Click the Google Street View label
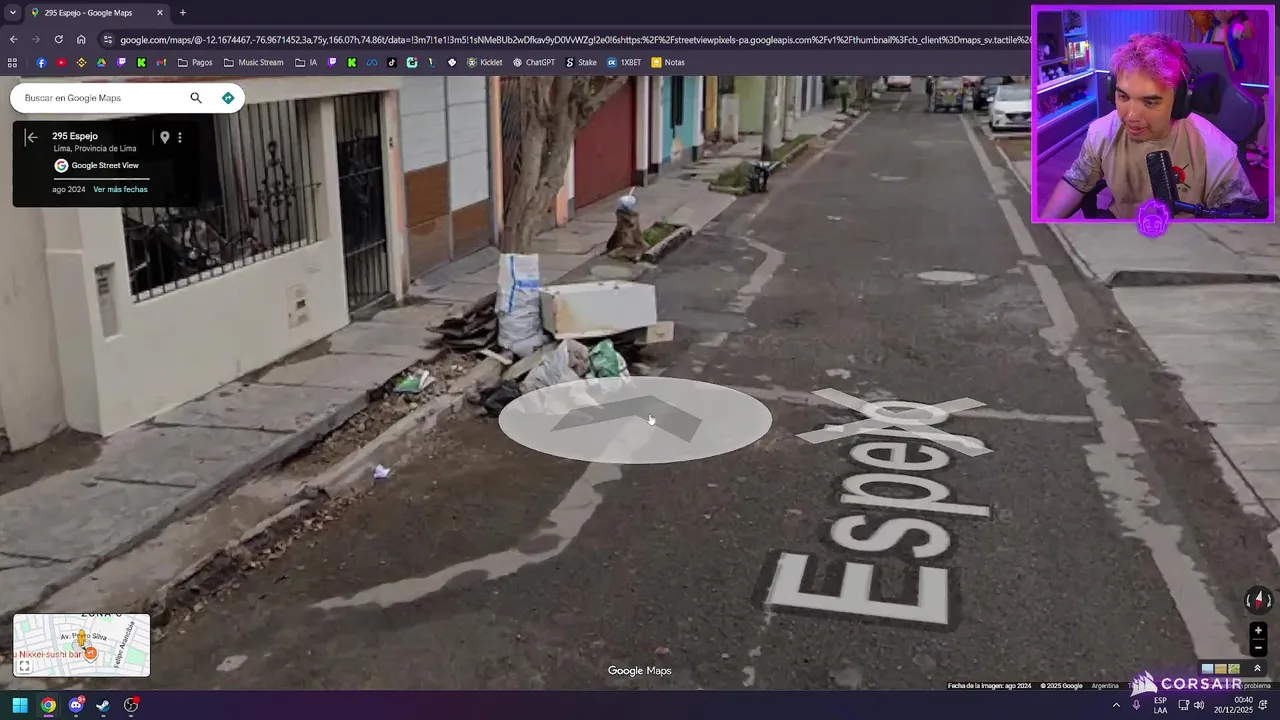Viewport: 1280px width, 720px height. pos(105,165)
